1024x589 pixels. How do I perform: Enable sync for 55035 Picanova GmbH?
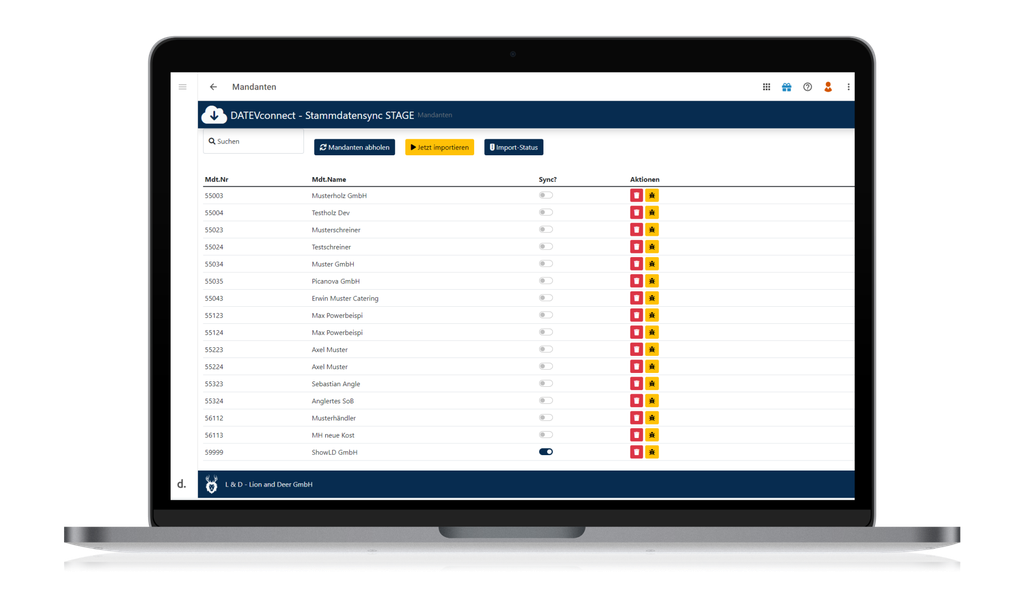546,281
